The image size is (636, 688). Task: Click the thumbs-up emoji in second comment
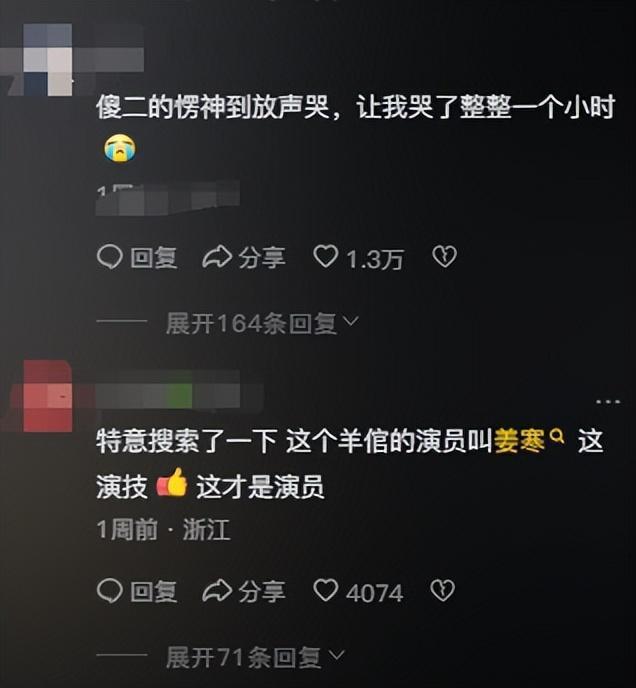click(x=172, y=482)
